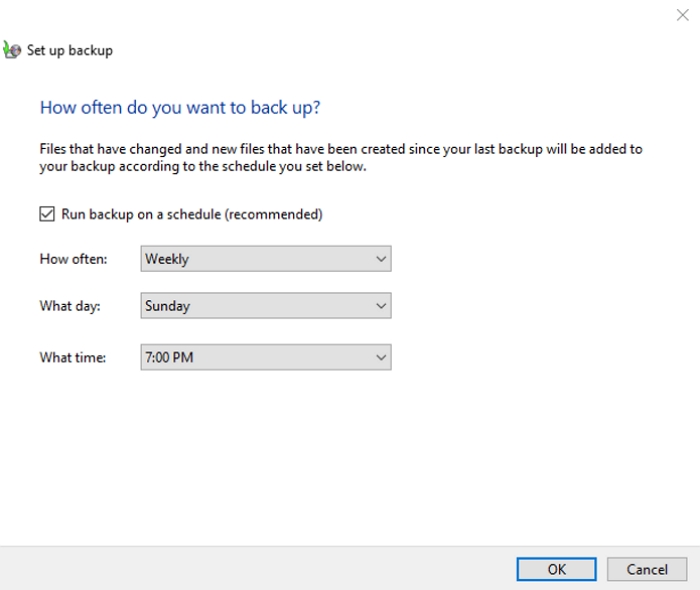Click the 'What time:' field label
This screenshot has height=590, width=700.
[x=72, y=357]
